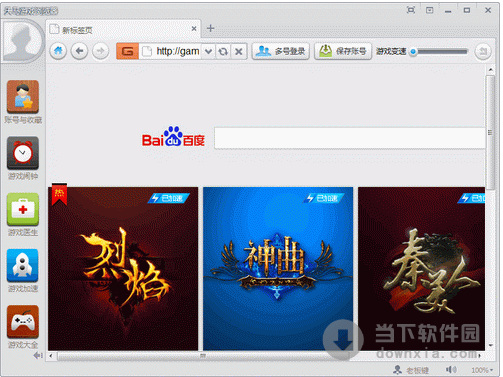503x377 pixels.
Task: Collapse the left sidebar arrow
Action: 38,356
